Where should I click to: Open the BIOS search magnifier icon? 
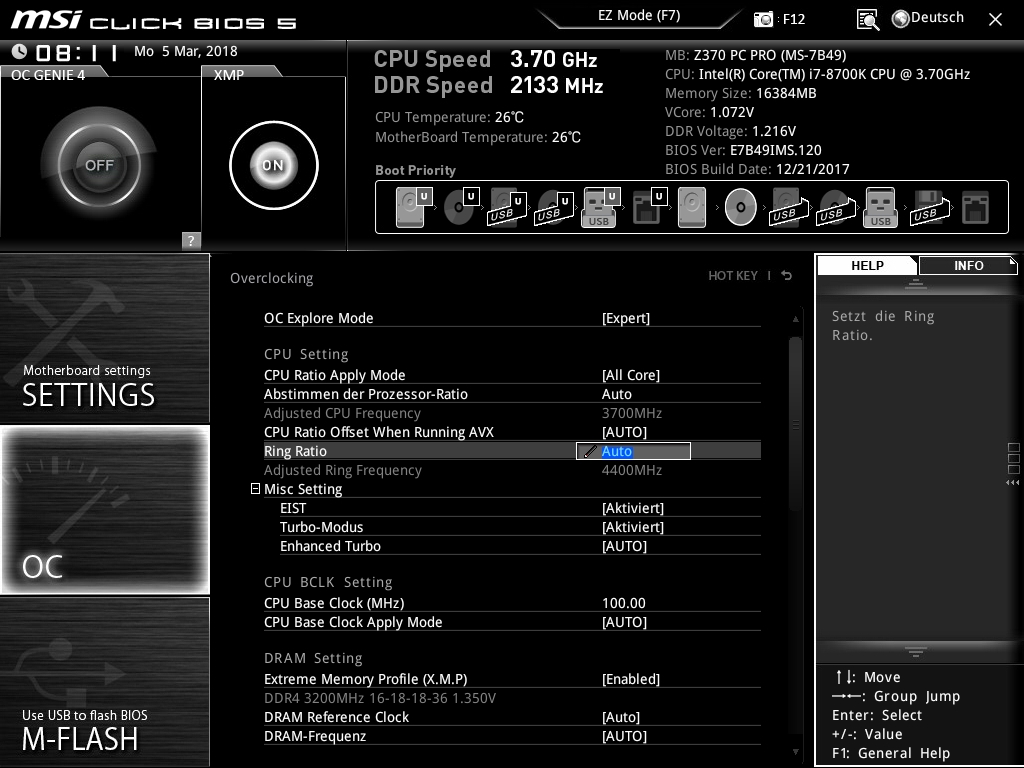(x=868, y=20)
